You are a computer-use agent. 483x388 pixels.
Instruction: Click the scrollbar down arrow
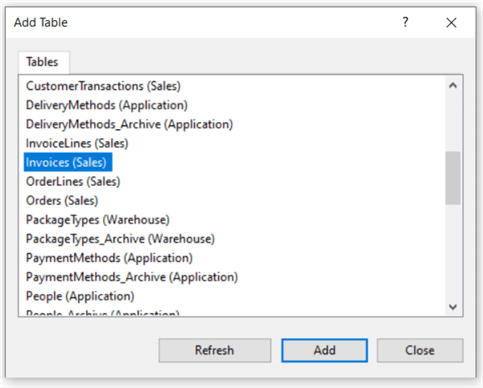tap(453, 307)
